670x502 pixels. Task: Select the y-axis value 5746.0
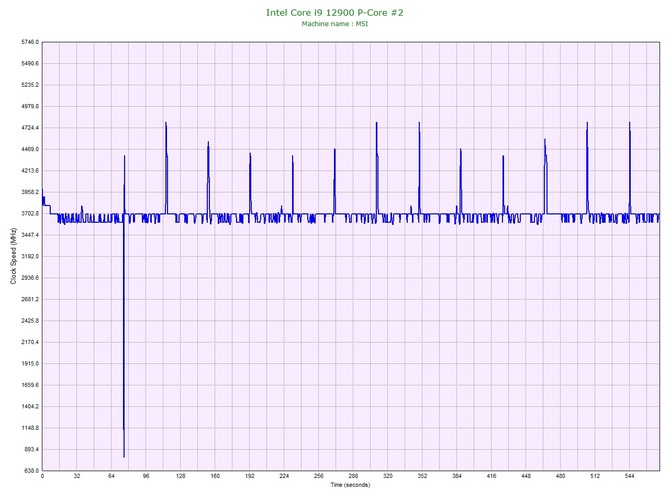click(x=30, y=42)
